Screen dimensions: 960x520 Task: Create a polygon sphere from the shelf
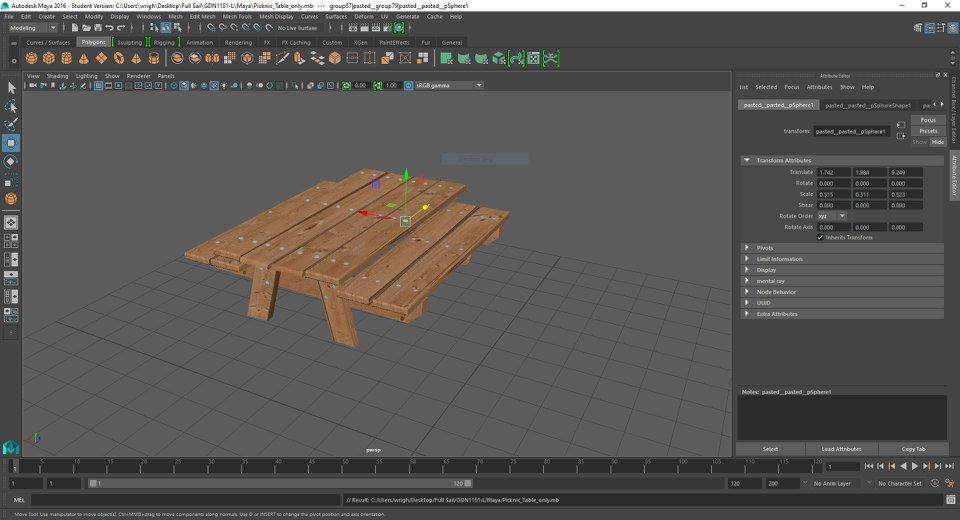pyautogui.click(x=31, y=58)
